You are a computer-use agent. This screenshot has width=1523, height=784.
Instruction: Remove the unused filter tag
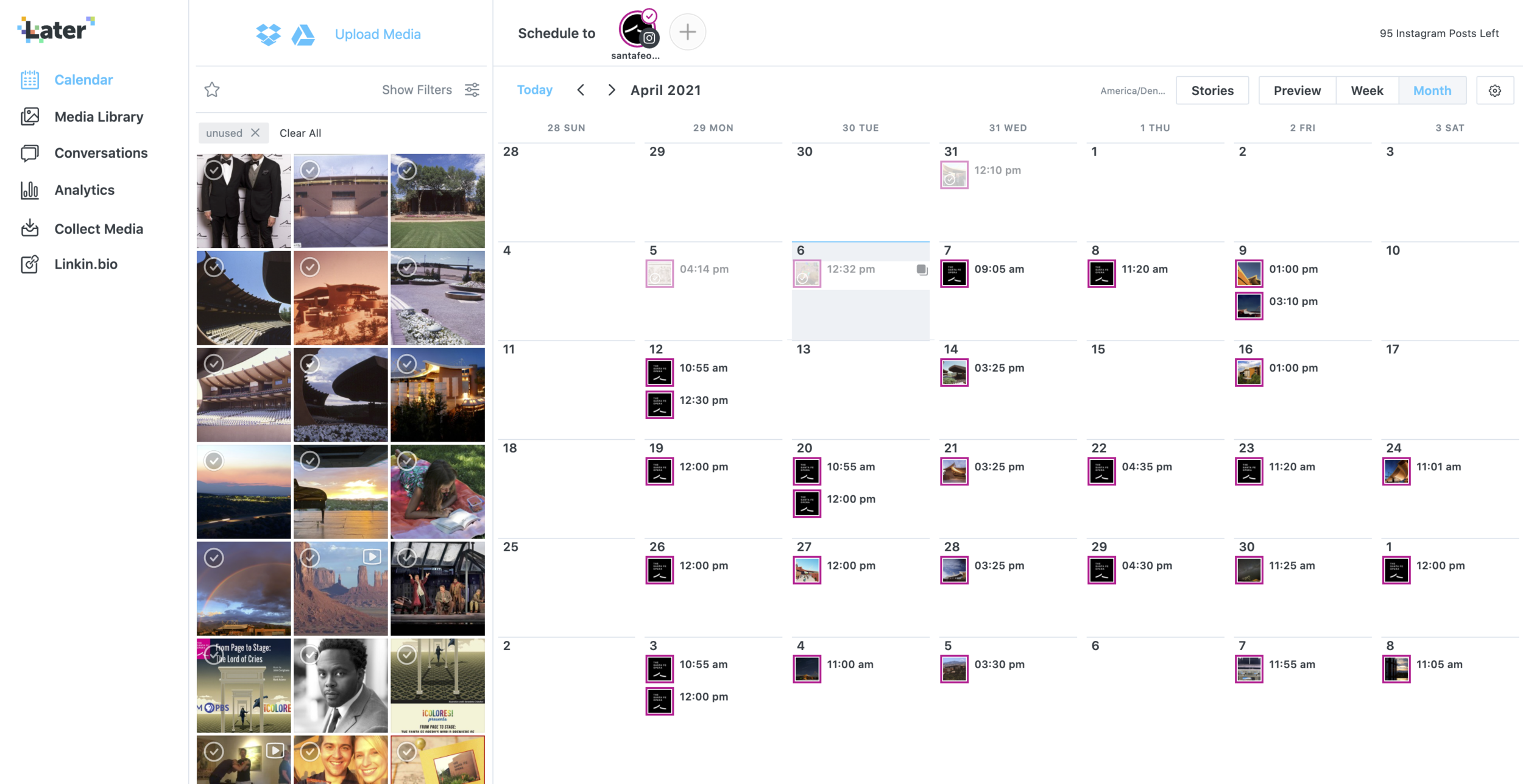(x=255, y=133)
